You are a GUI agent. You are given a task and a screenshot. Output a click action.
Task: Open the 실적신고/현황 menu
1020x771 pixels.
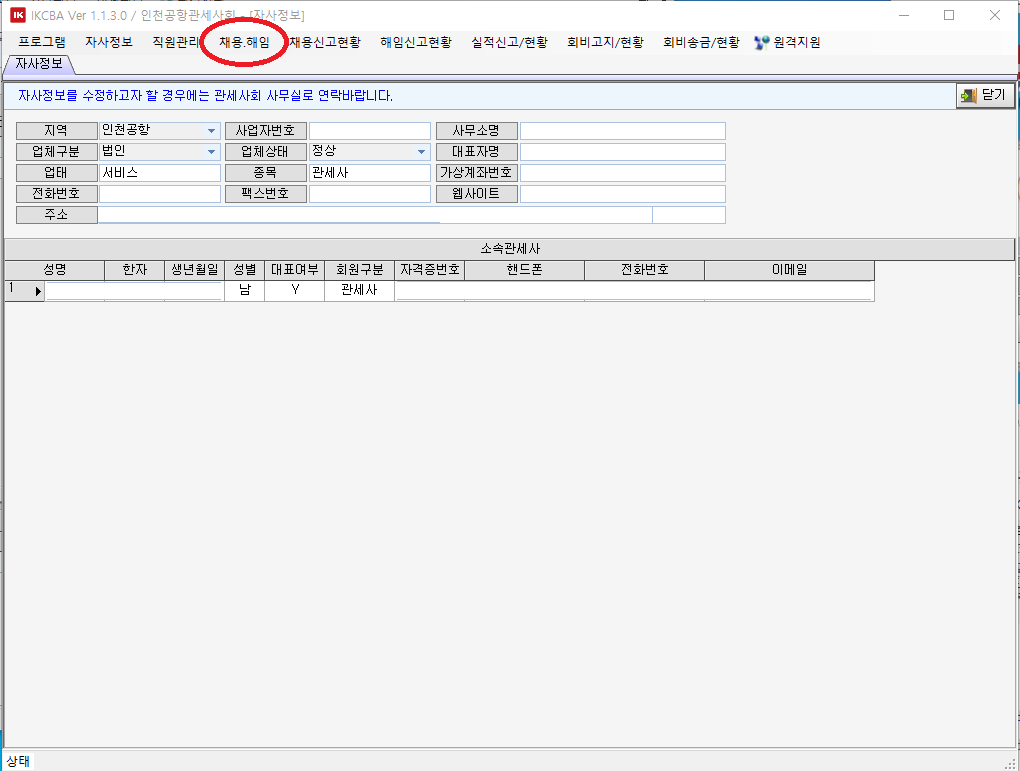click(507, 43)
